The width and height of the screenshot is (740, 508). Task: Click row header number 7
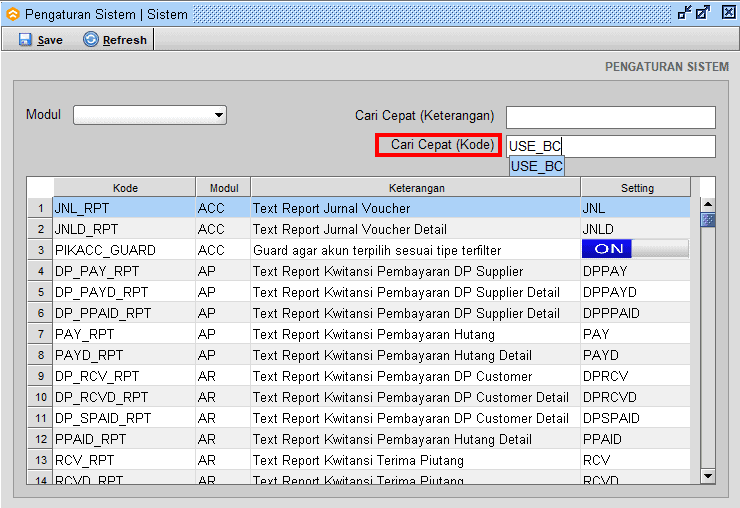pos(40,334)
